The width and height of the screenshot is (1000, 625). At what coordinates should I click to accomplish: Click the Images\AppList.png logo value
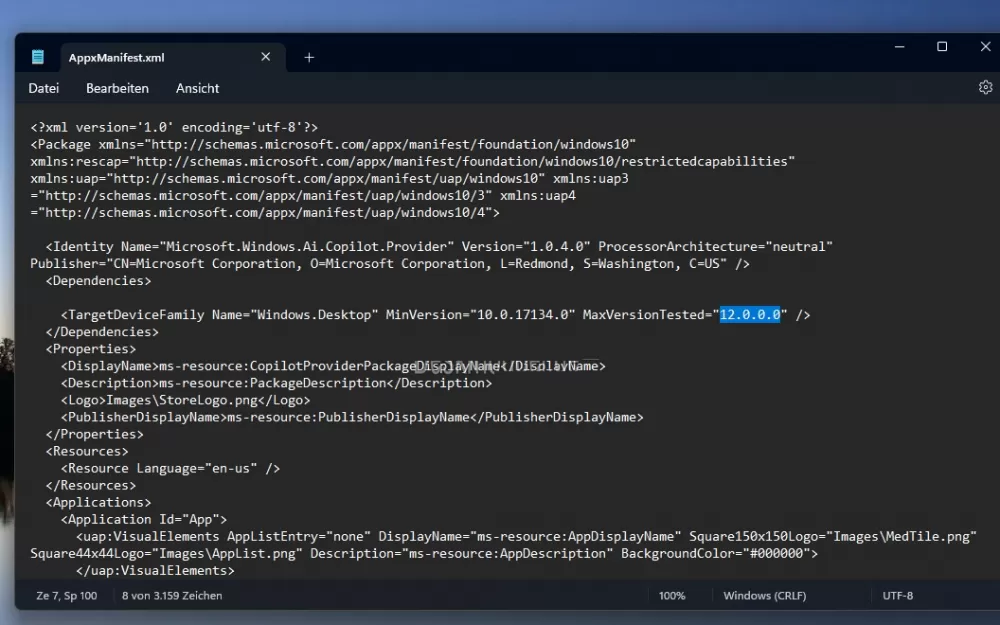click(x=227, y=554)
